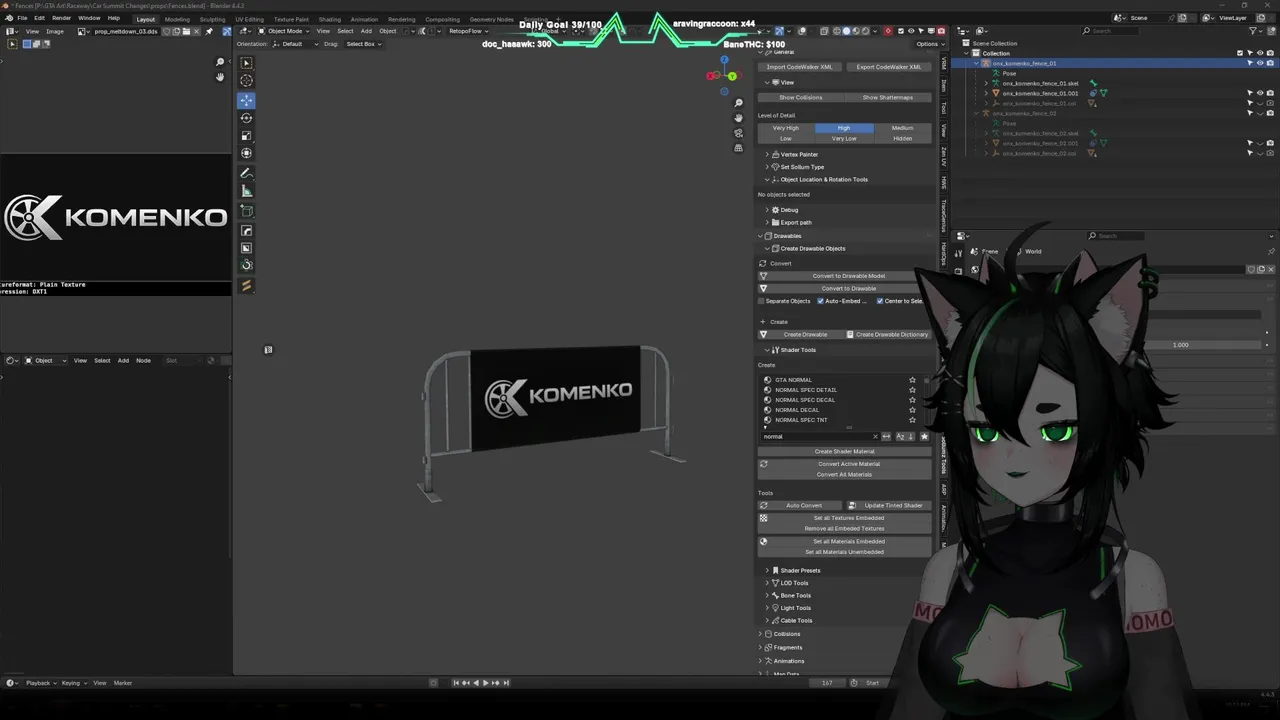Switch to the Geometry Nodes workspace tab
1280x720 pixels.
491,19
